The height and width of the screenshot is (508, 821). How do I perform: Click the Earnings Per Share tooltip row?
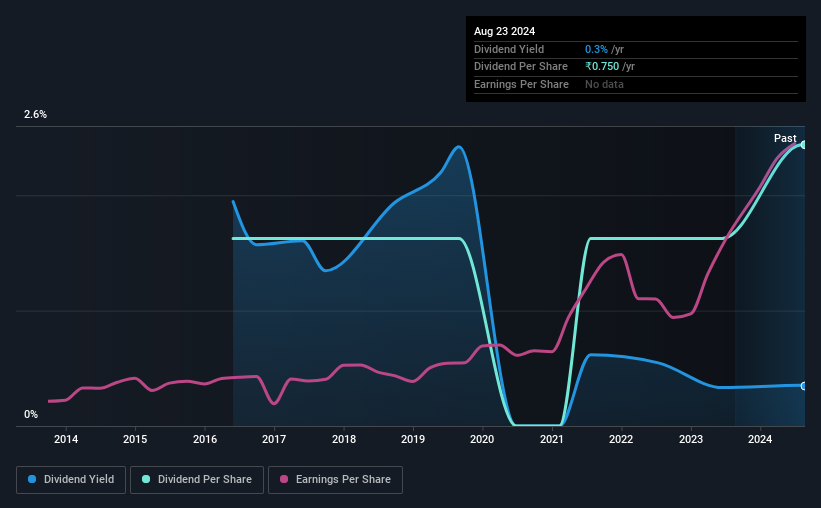pos(636,84)
